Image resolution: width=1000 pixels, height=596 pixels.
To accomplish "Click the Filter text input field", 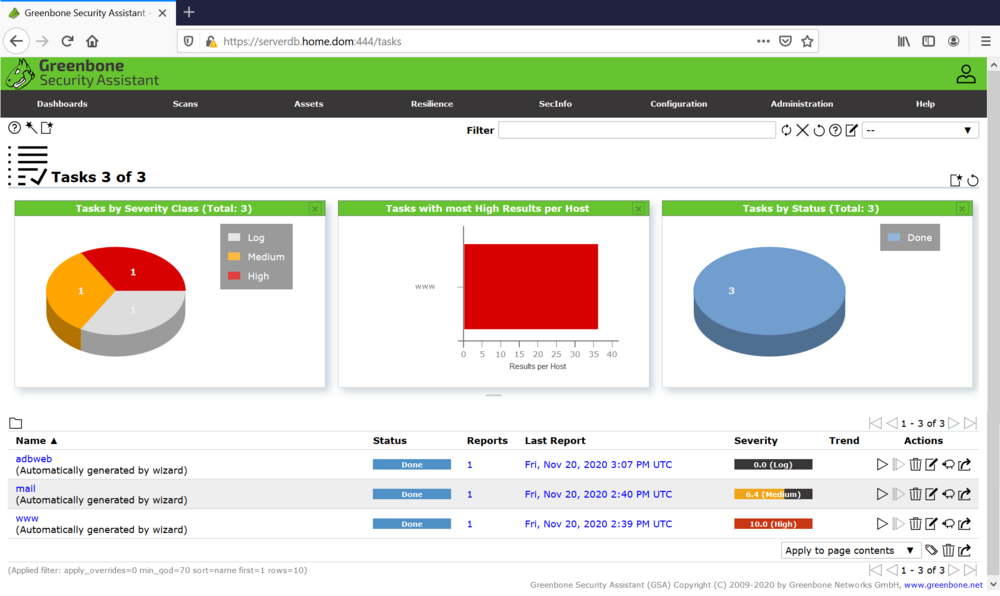I will (636, 130).
